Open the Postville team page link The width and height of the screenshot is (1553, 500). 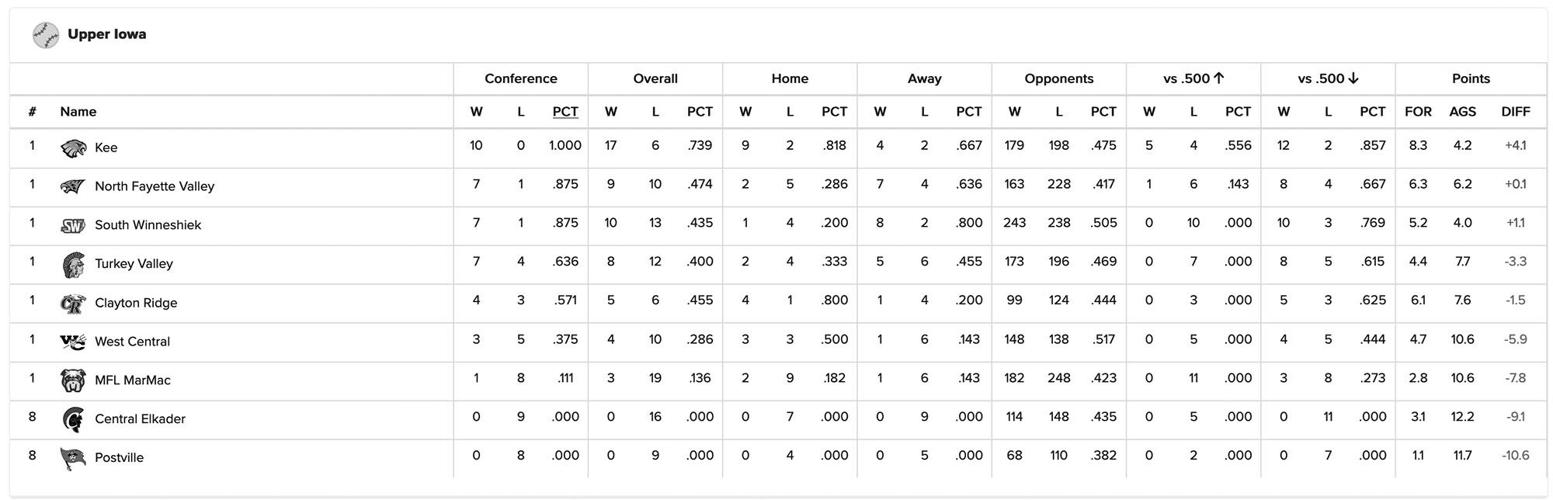[x=119, y=458]
